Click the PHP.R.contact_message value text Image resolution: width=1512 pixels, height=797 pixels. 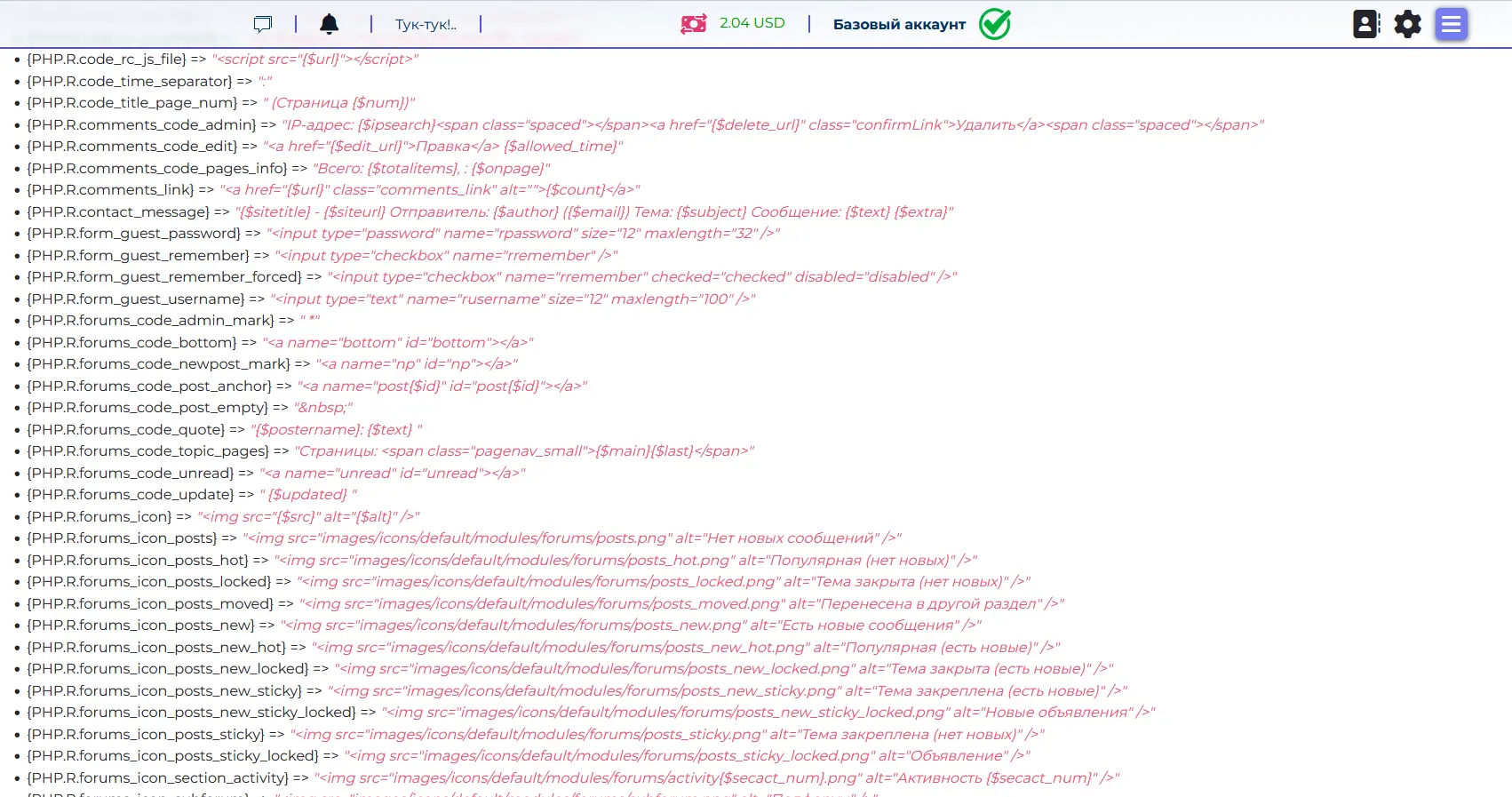pyautogui.click(x=594, y=211)
